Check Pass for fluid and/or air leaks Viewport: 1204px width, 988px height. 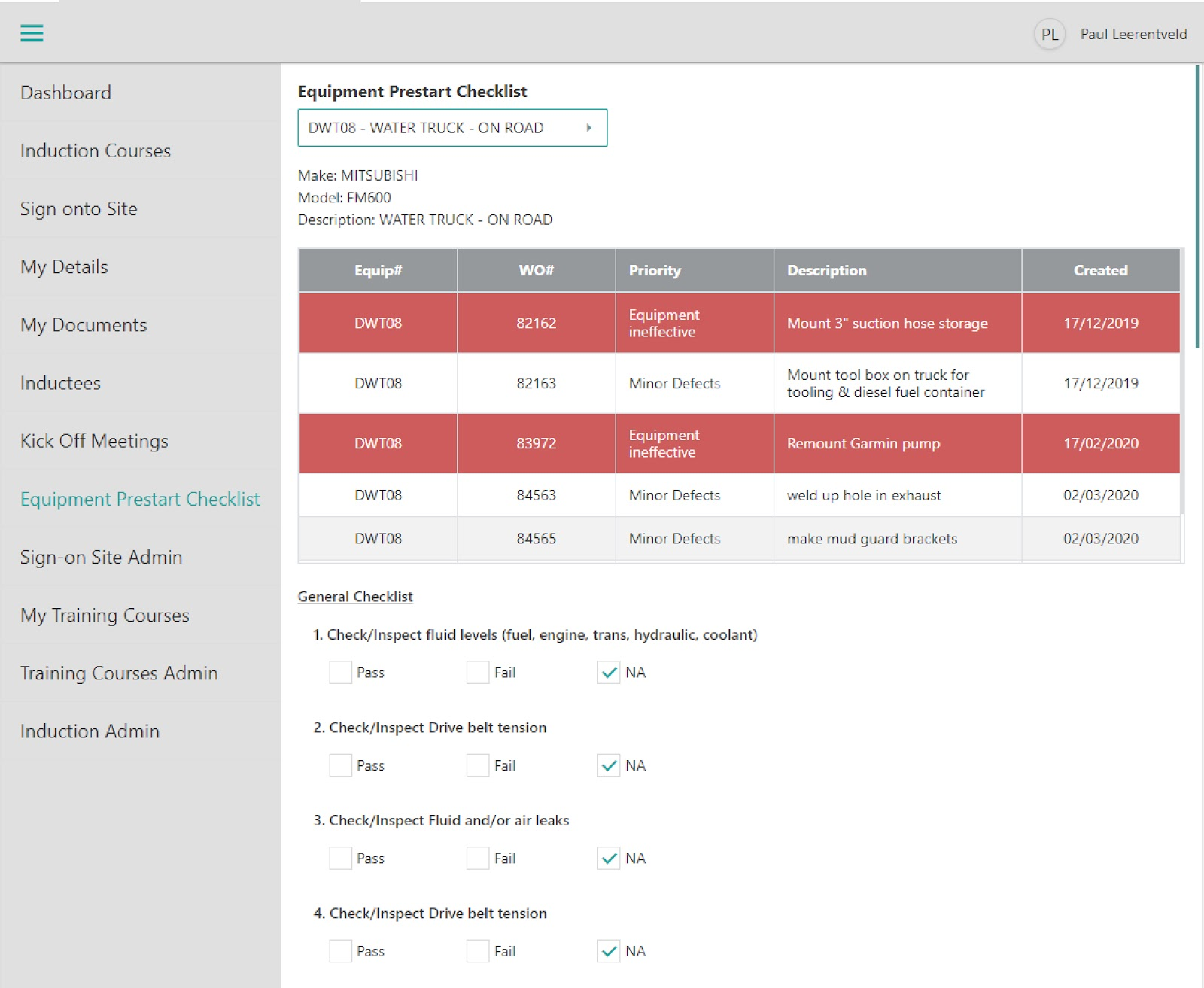tap(341, 859)
